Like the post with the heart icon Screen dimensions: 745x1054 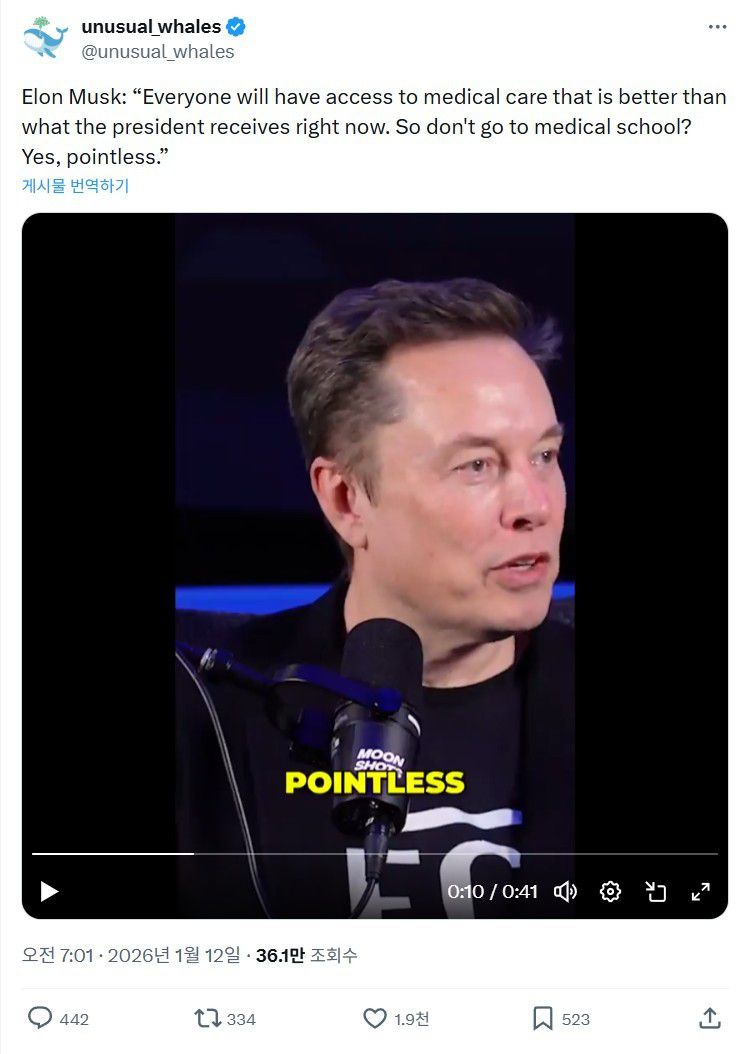click(375, 1018)
